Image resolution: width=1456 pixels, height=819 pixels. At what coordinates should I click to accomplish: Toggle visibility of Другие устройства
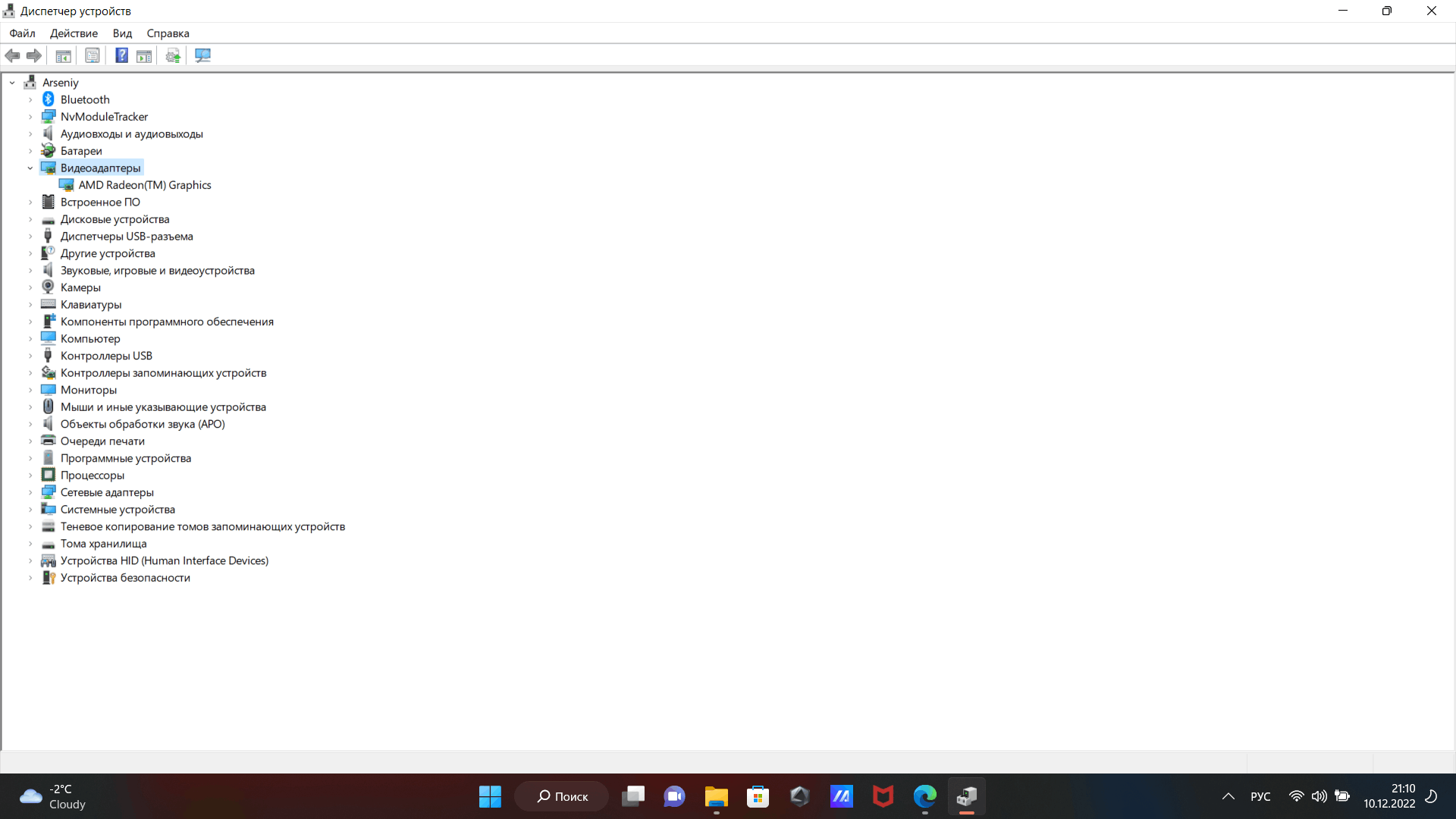pyautogui.click(x=30, y=253)
